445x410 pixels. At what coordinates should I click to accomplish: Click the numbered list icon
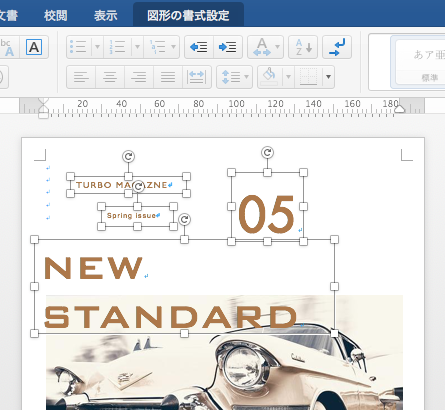(x=118, y=47)
